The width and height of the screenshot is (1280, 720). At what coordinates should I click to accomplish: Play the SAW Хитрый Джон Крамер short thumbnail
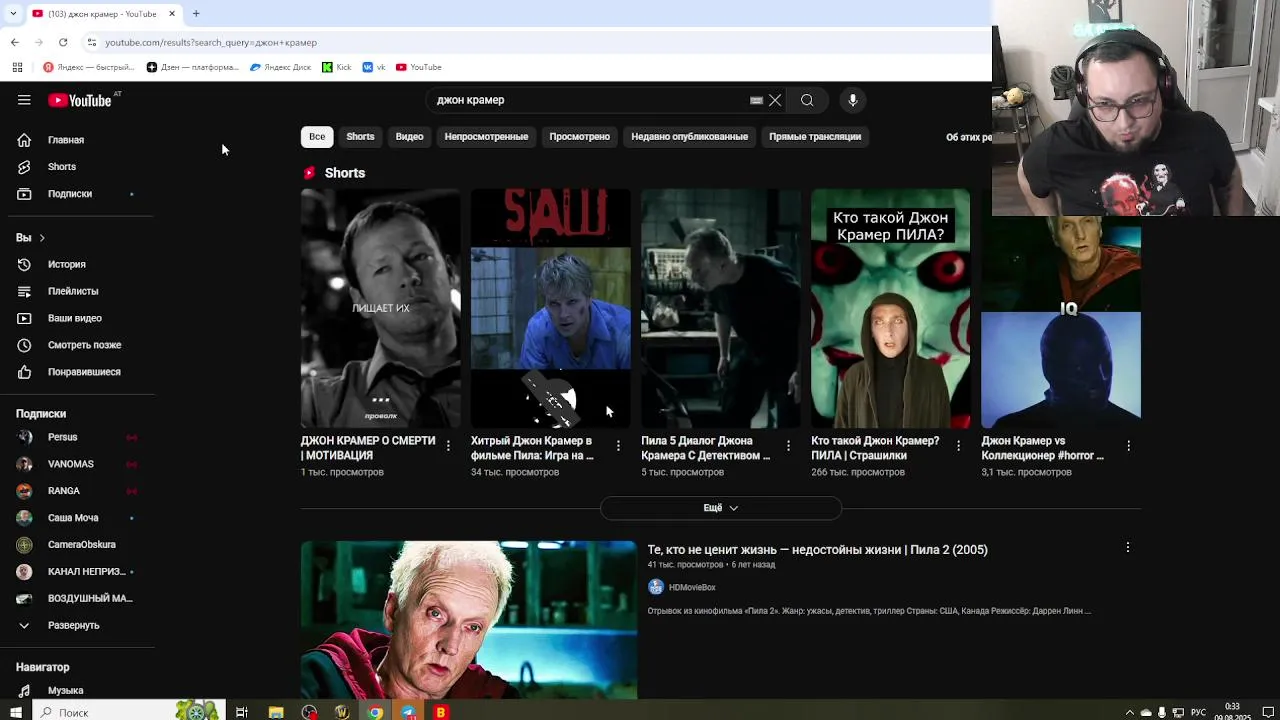pyautogui.click(x=551, y=308)
